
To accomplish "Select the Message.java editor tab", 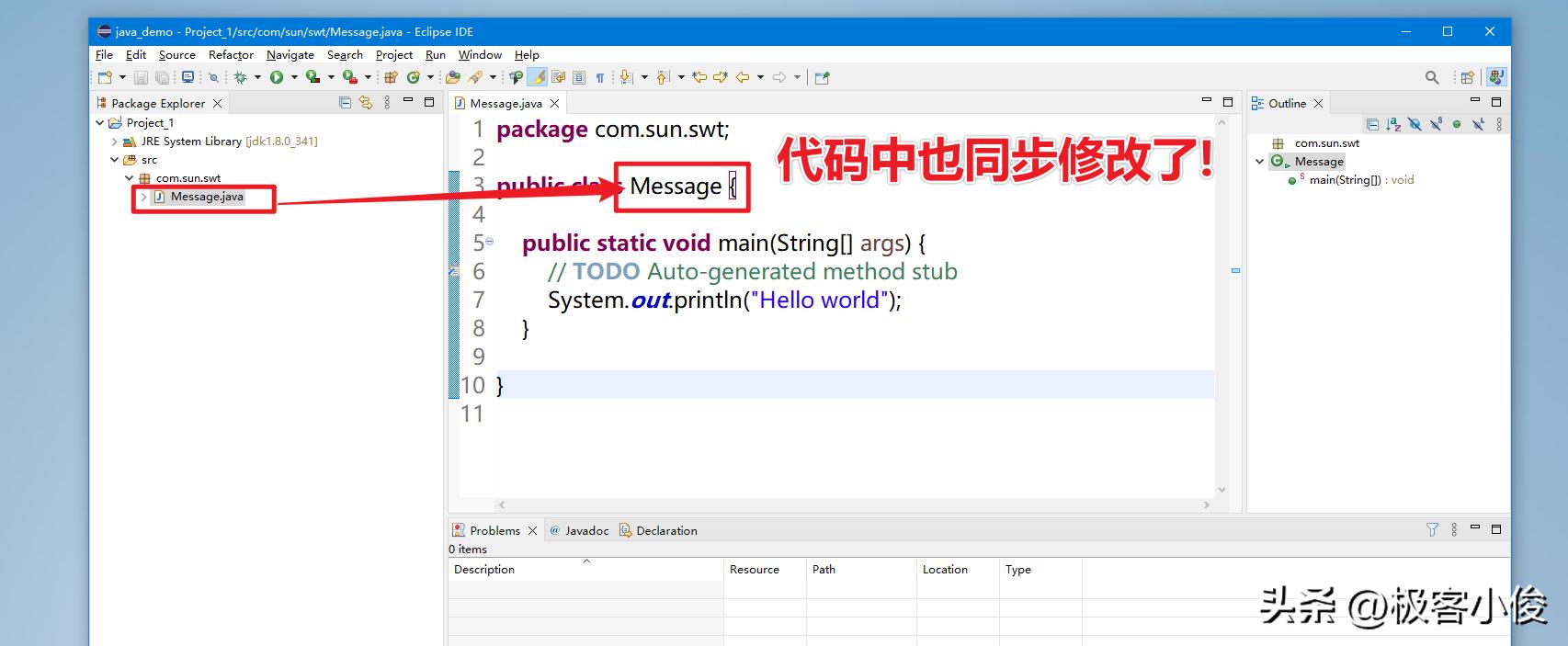I will (x=506, y=103).
